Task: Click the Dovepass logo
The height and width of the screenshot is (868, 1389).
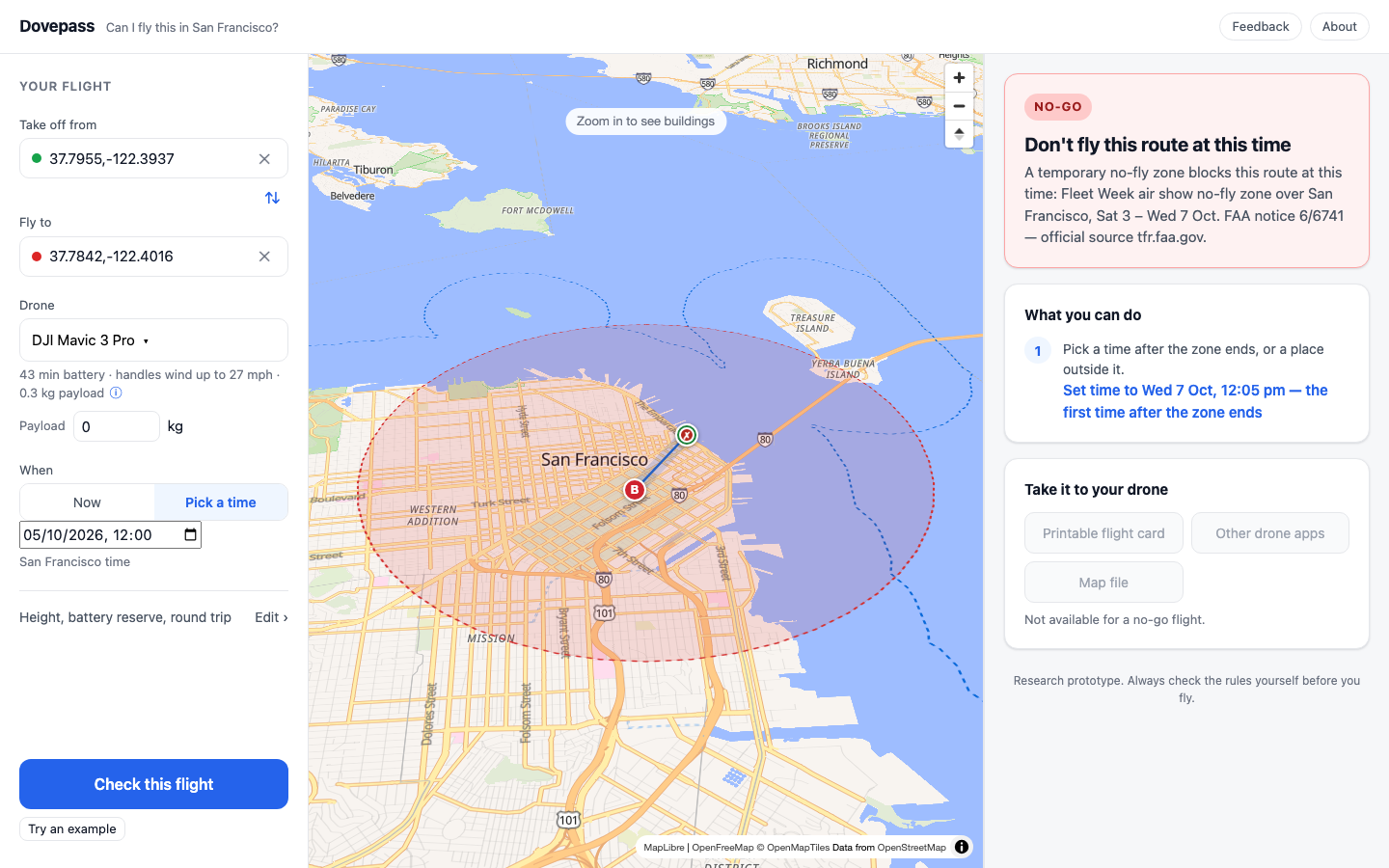Action: click(57, 27)
